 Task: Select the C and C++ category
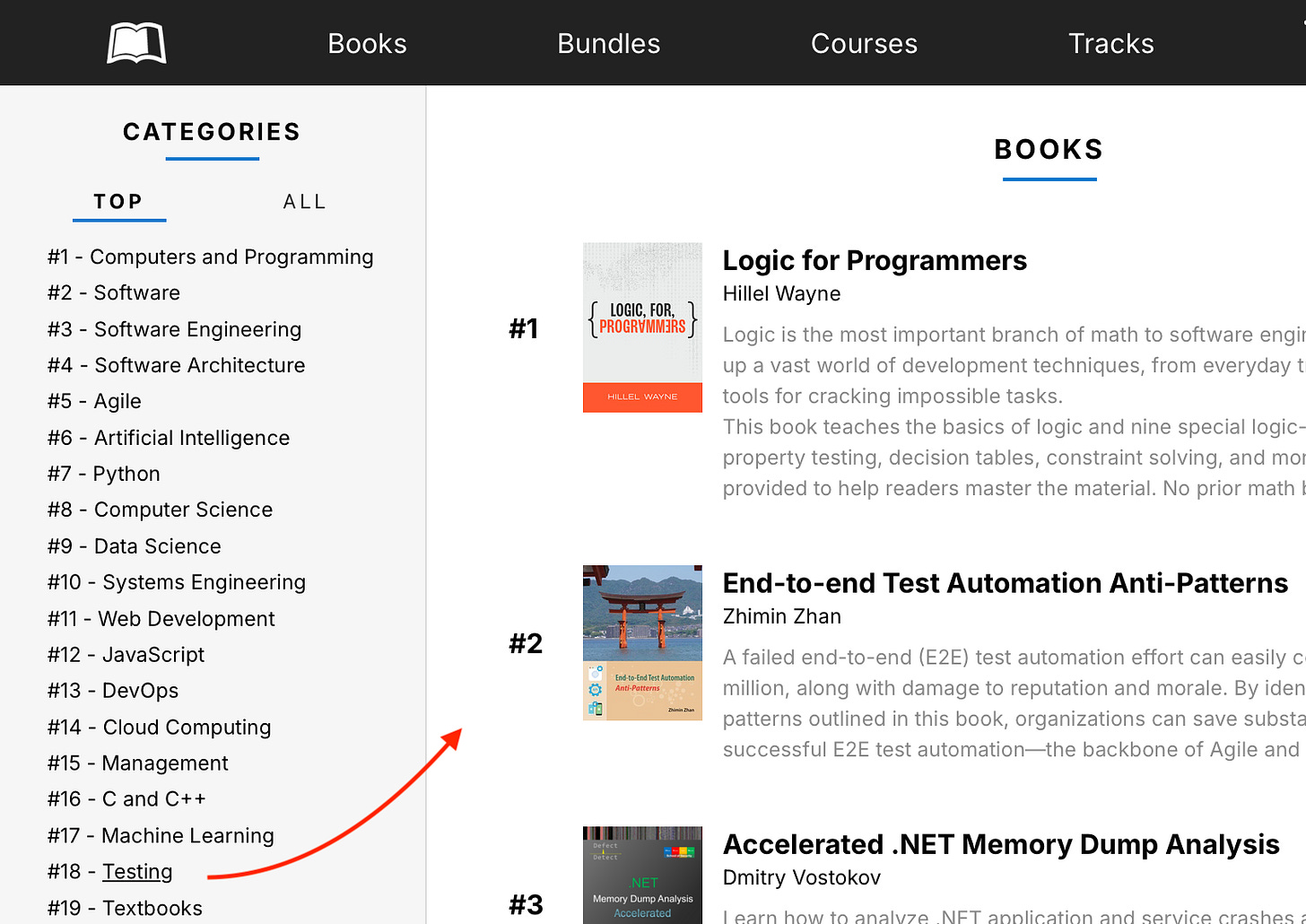coord(126,798)
